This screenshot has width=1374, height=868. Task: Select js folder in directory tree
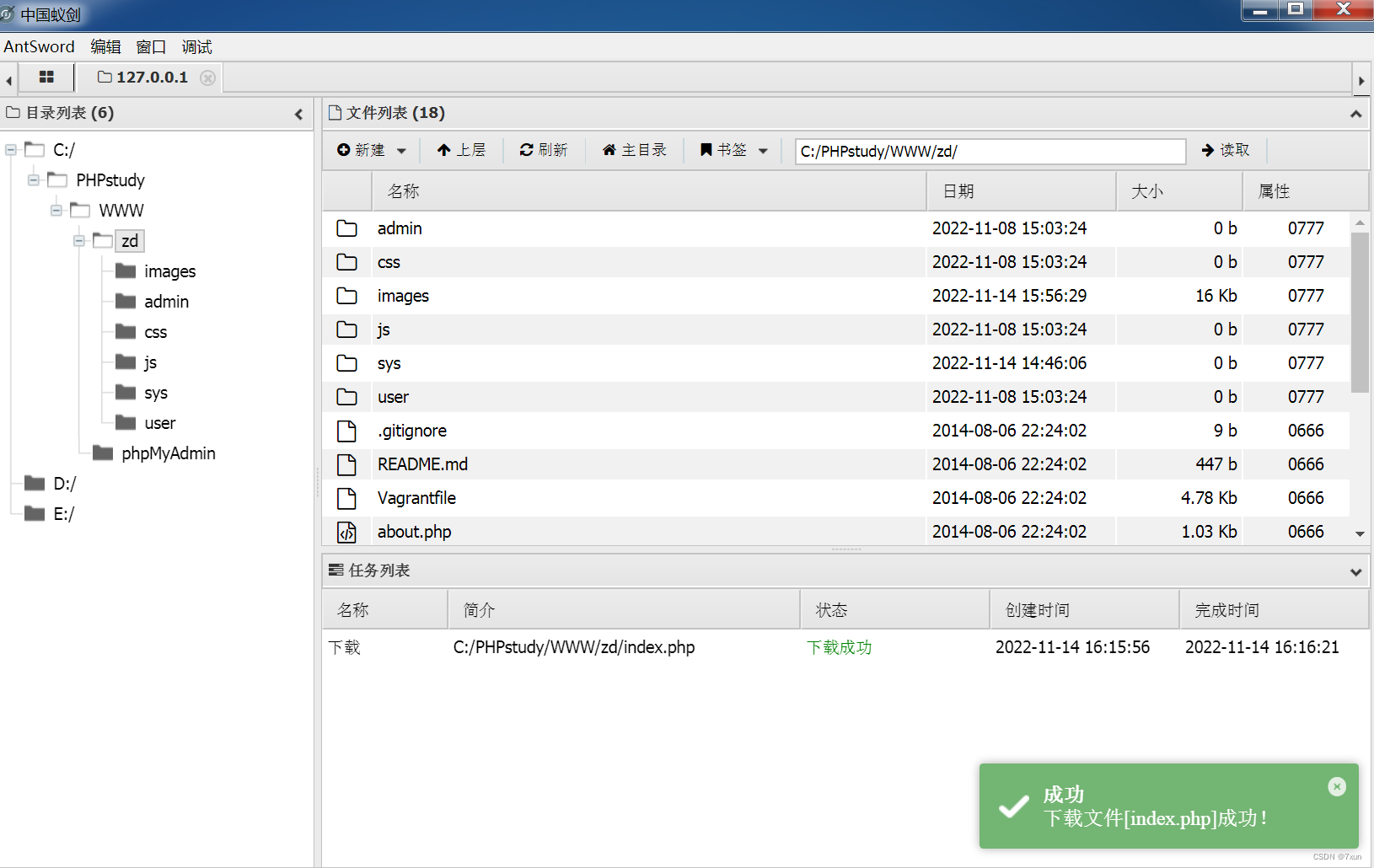[150, 362]
